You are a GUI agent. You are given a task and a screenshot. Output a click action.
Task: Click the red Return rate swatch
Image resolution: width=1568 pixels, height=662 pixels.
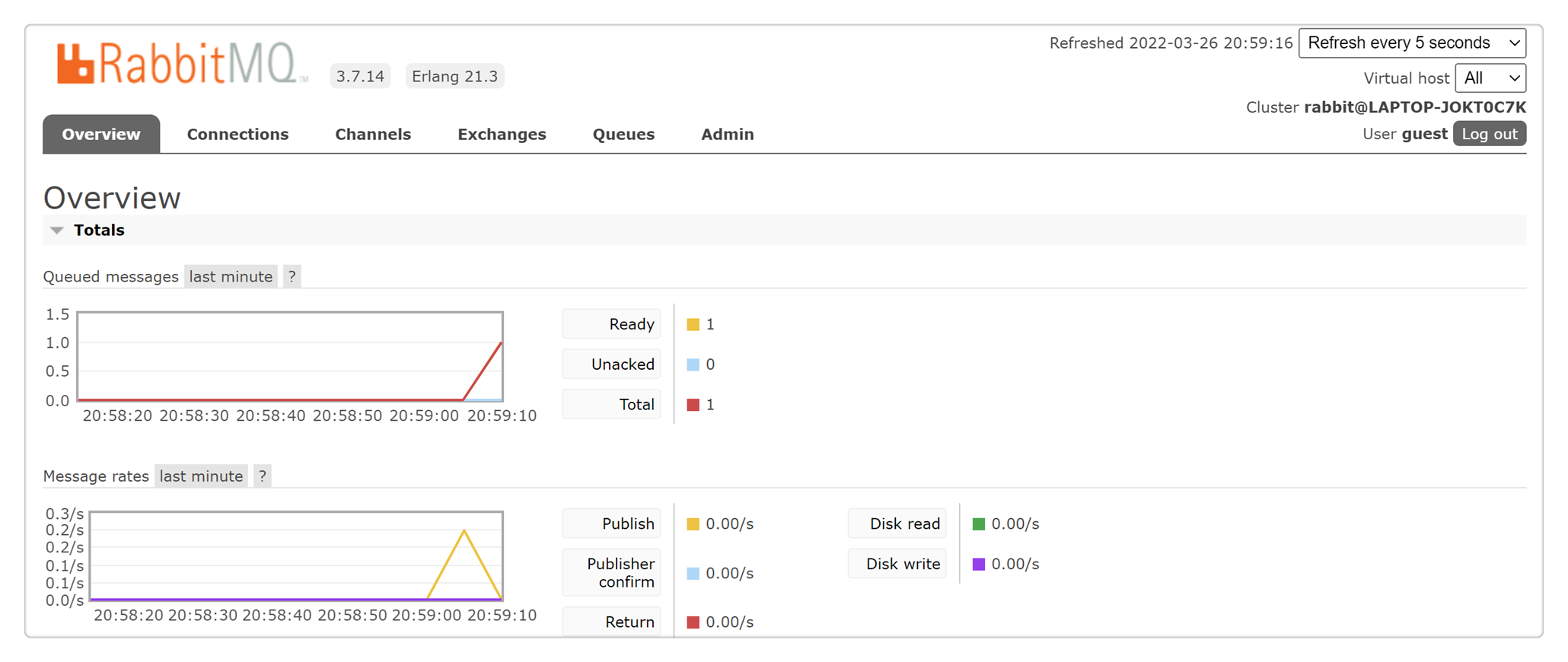tap(693, 622)
